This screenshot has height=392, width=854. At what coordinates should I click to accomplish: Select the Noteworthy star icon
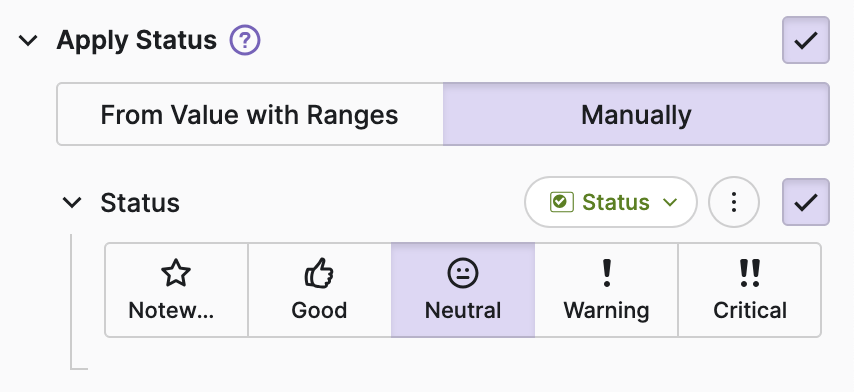click(176, 273)
